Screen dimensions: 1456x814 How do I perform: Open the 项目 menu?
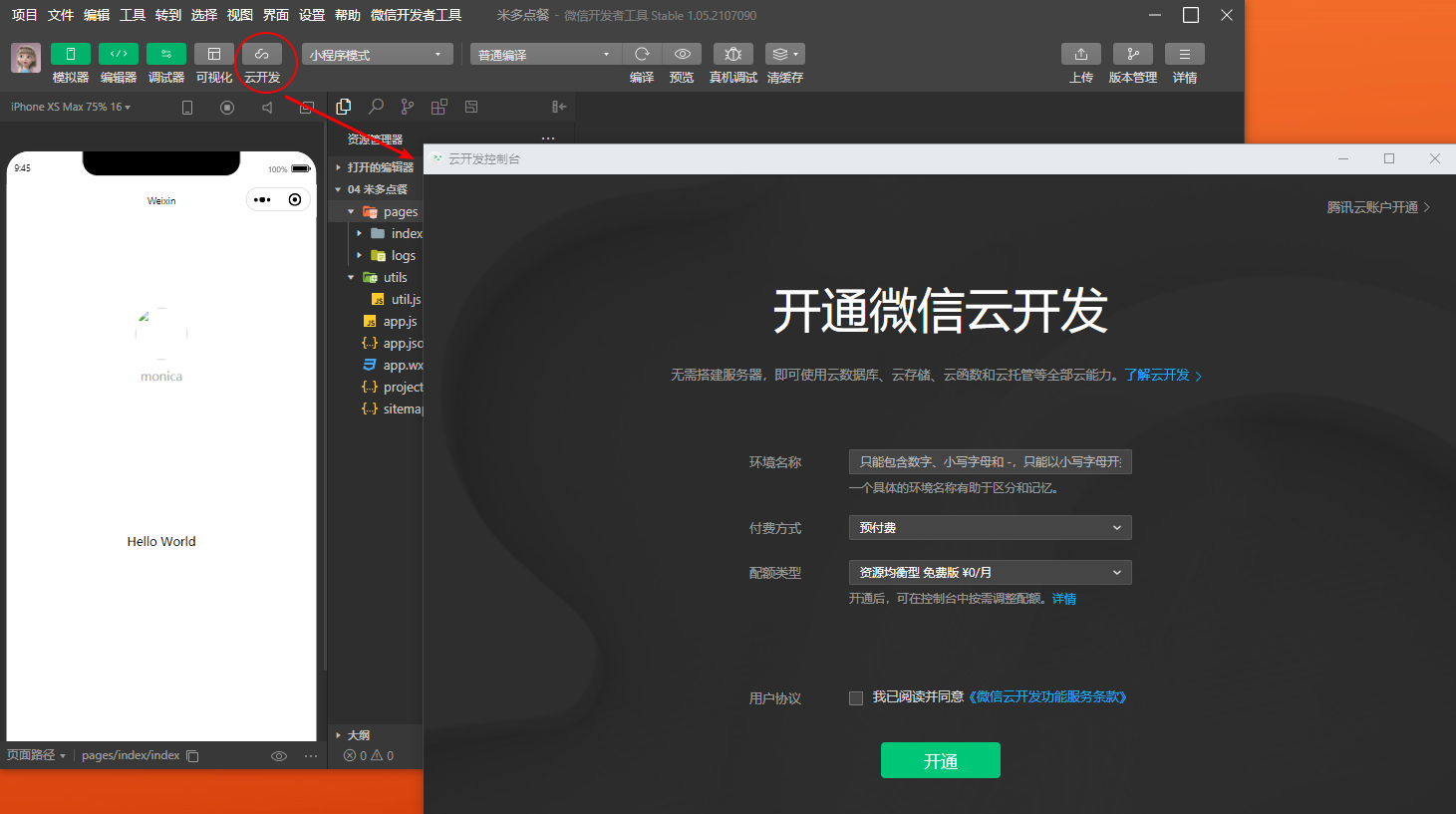click(25, 15)
